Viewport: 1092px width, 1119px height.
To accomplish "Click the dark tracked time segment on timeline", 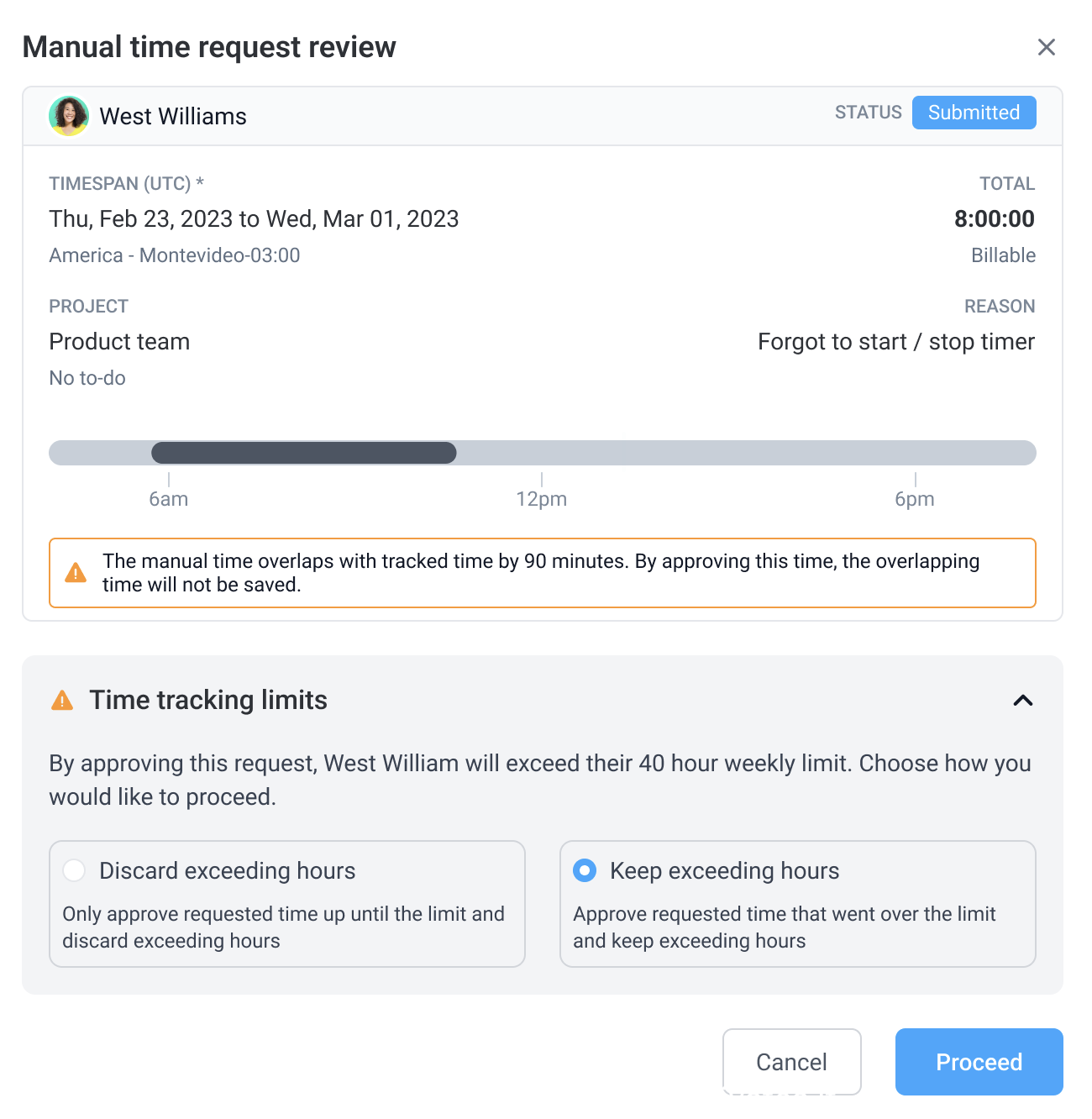I will point(303,453).
